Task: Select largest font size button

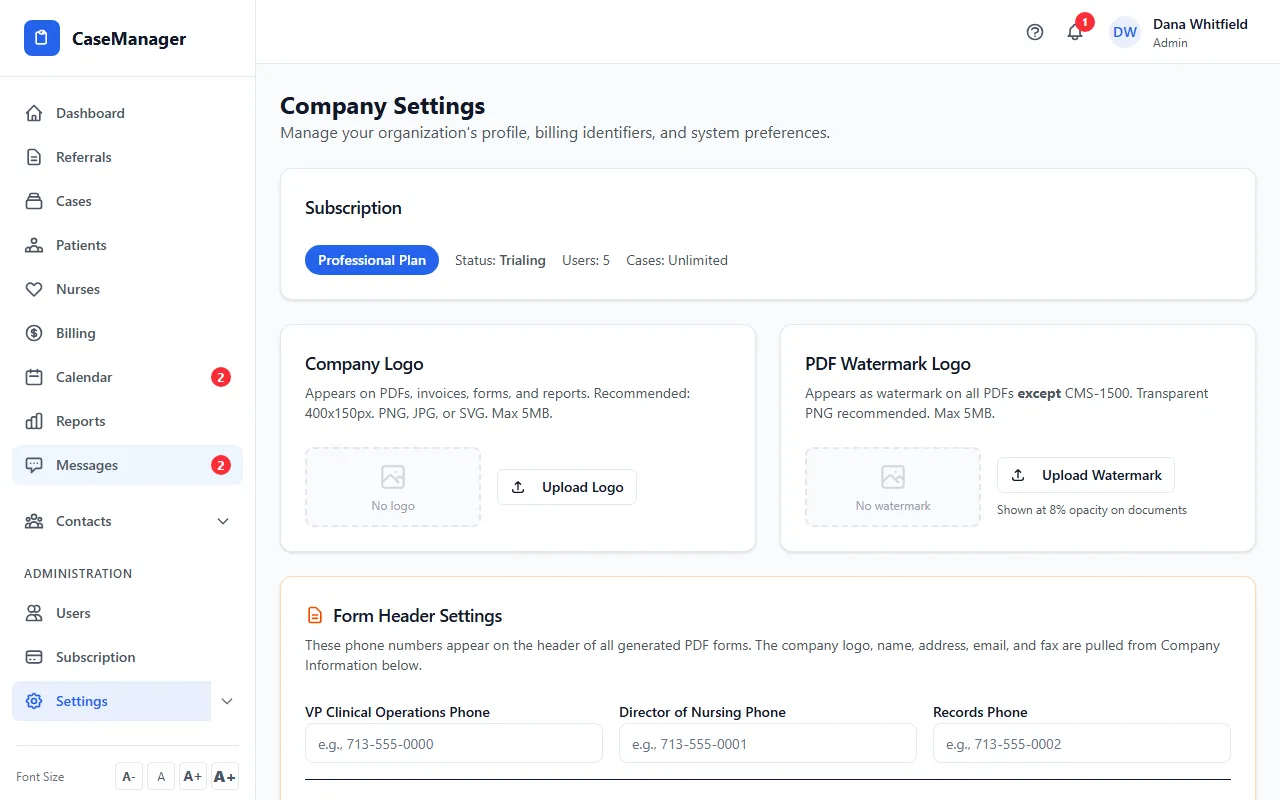Action: [x=225, y=777]
